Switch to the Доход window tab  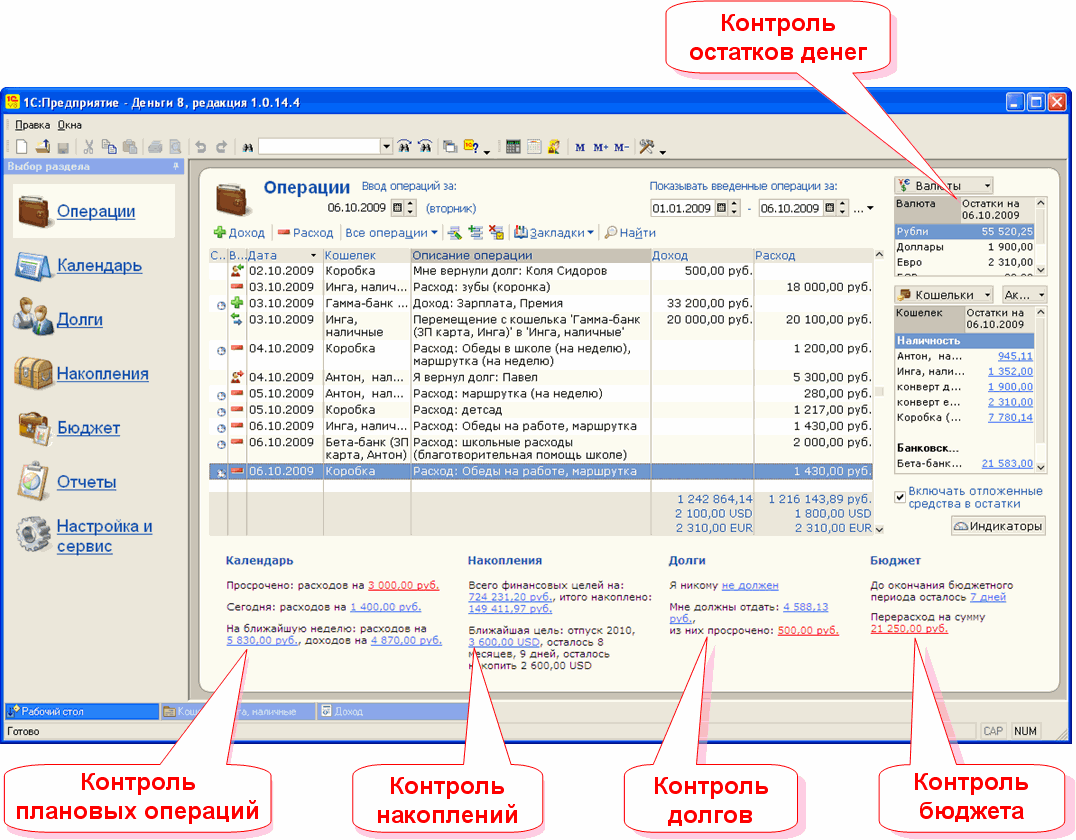tap(391, 711)
